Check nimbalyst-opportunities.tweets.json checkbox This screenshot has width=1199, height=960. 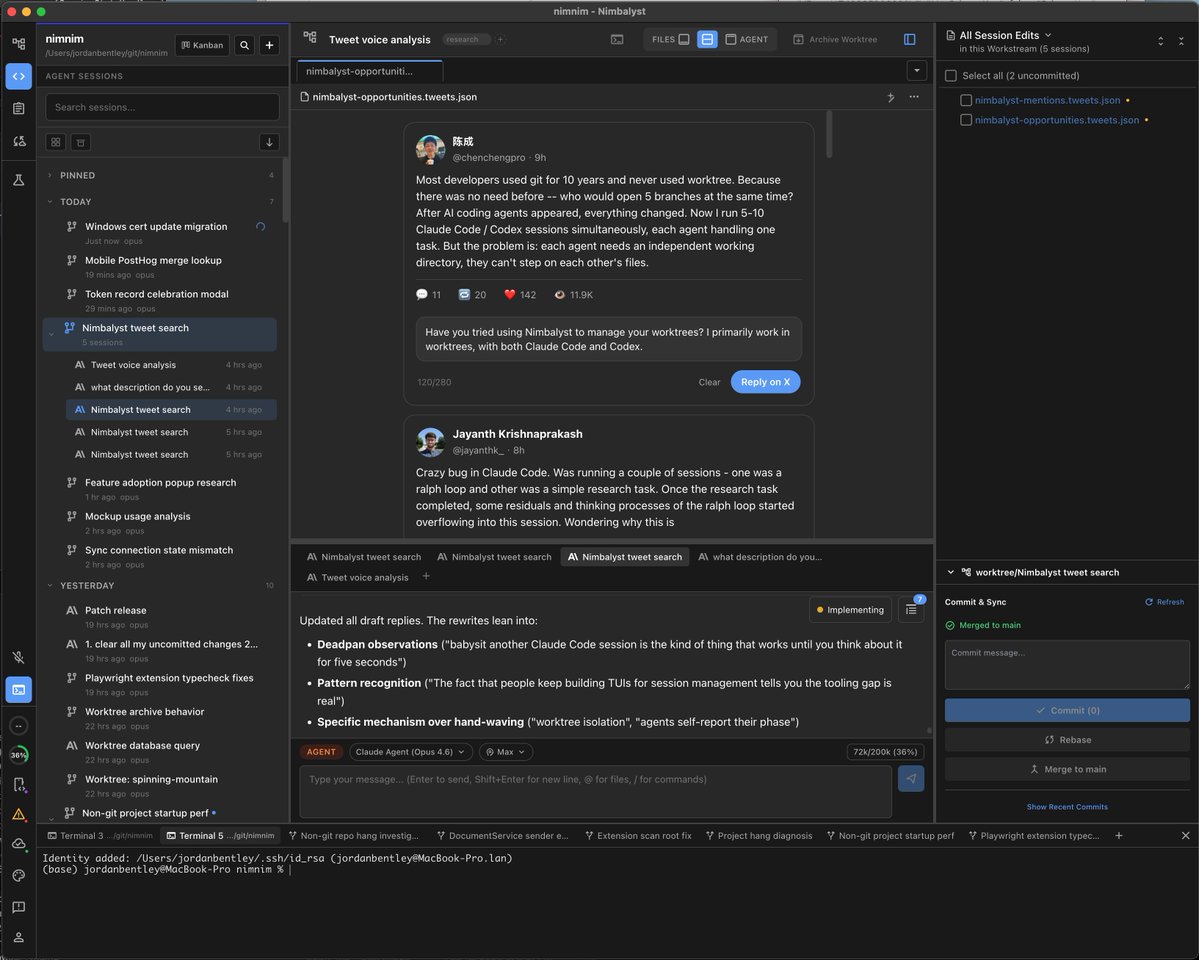point(966,120)
